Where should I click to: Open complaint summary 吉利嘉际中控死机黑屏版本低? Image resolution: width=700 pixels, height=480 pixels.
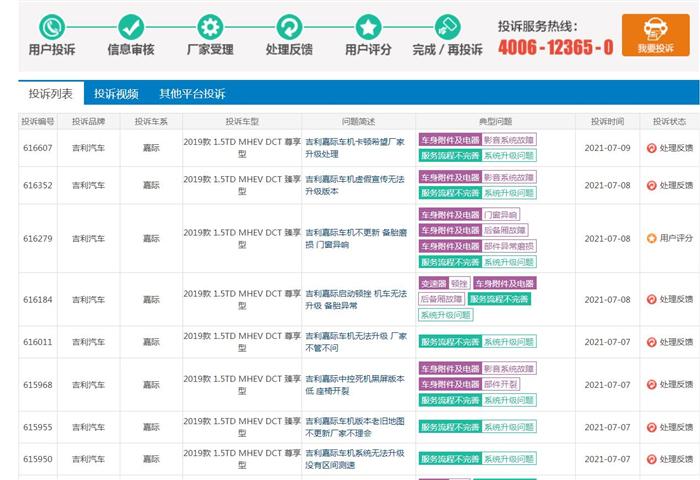pos(355,384)
